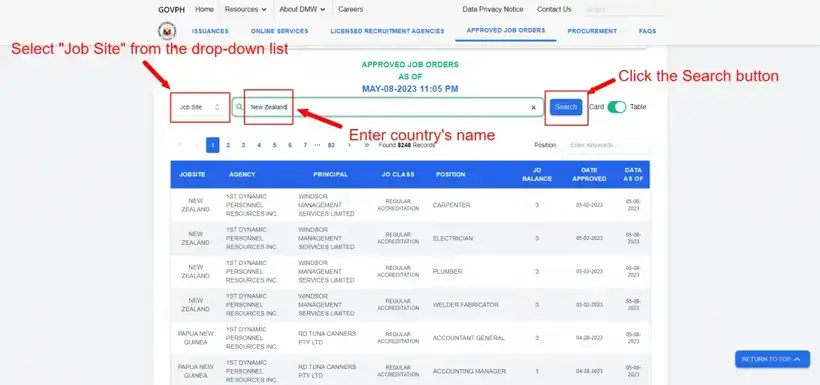Click the blue Search button

click(566, 107)
